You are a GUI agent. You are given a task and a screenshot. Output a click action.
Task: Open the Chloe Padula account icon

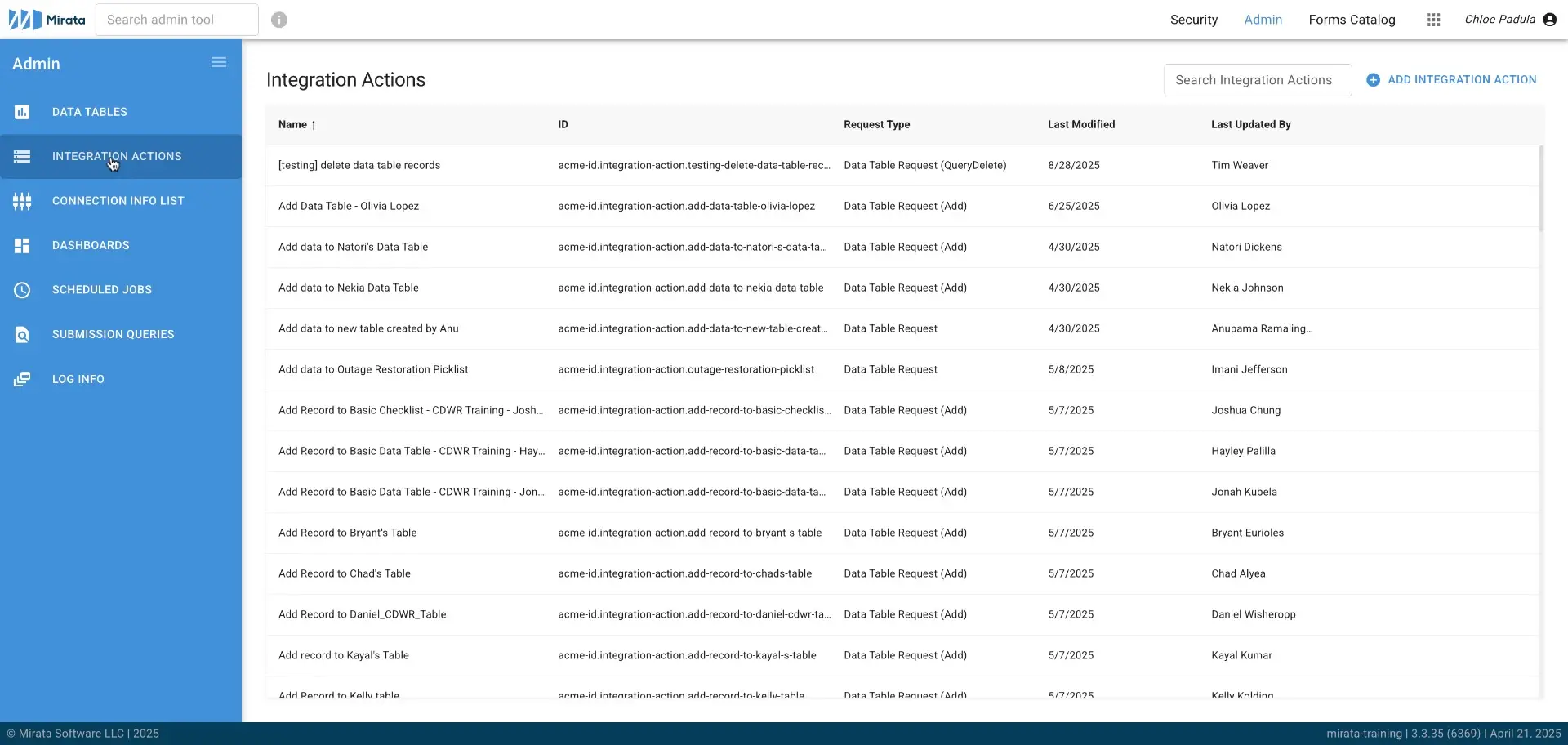(1551, 20)
